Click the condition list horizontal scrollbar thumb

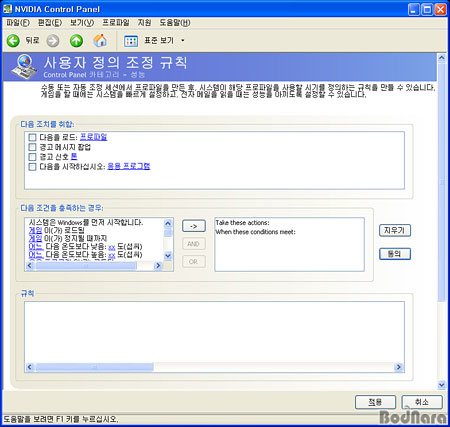click(86, 266)
